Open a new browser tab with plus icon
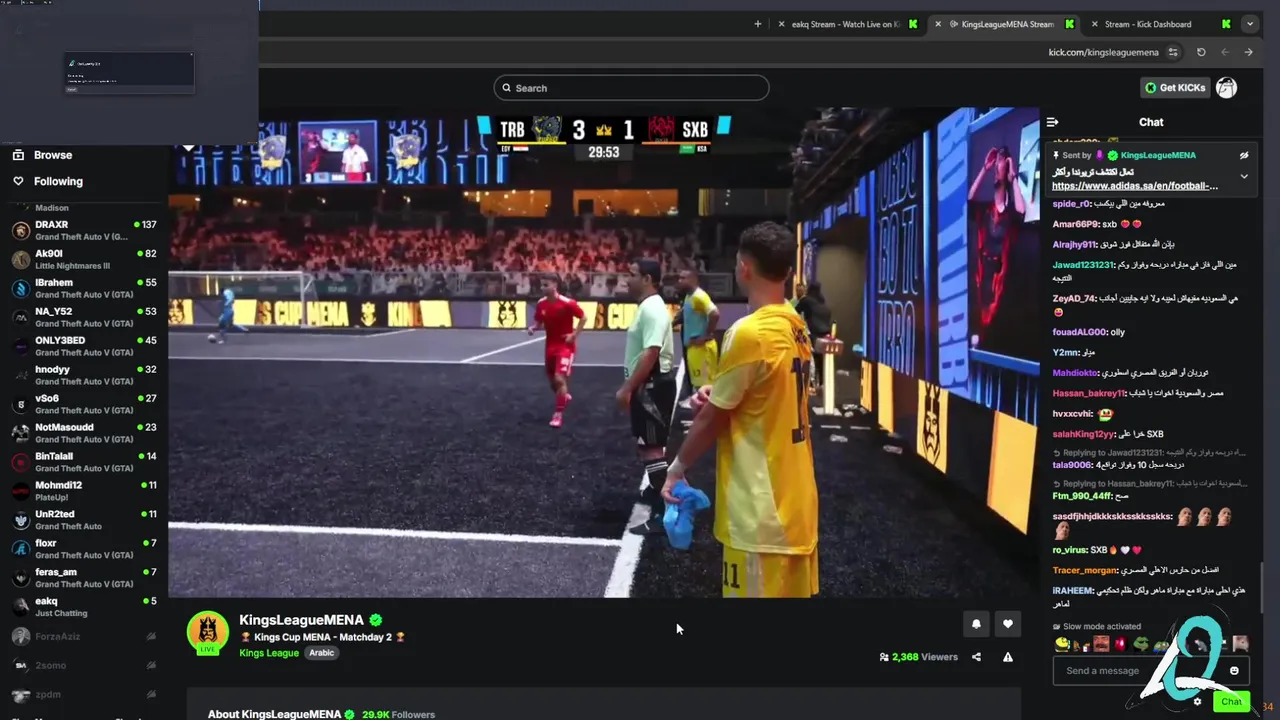Viewport: 1280px width, 720px height. click(x=757, y=24)
